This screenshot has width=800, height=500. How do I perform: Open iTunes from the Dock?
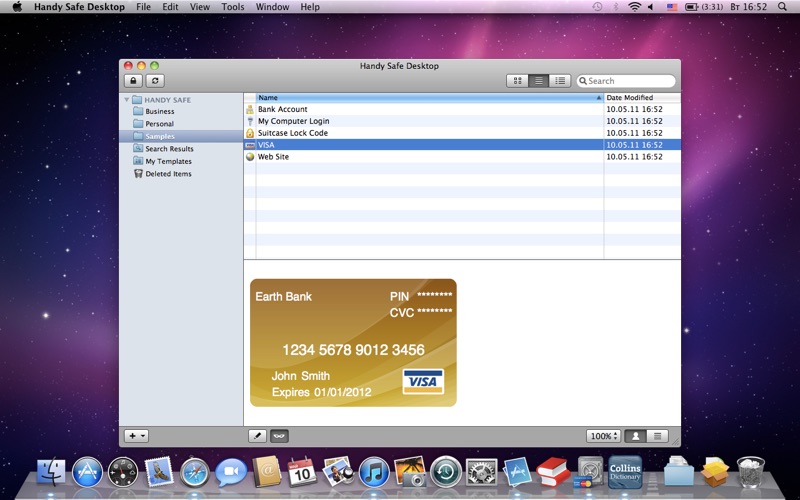point(374,472)
